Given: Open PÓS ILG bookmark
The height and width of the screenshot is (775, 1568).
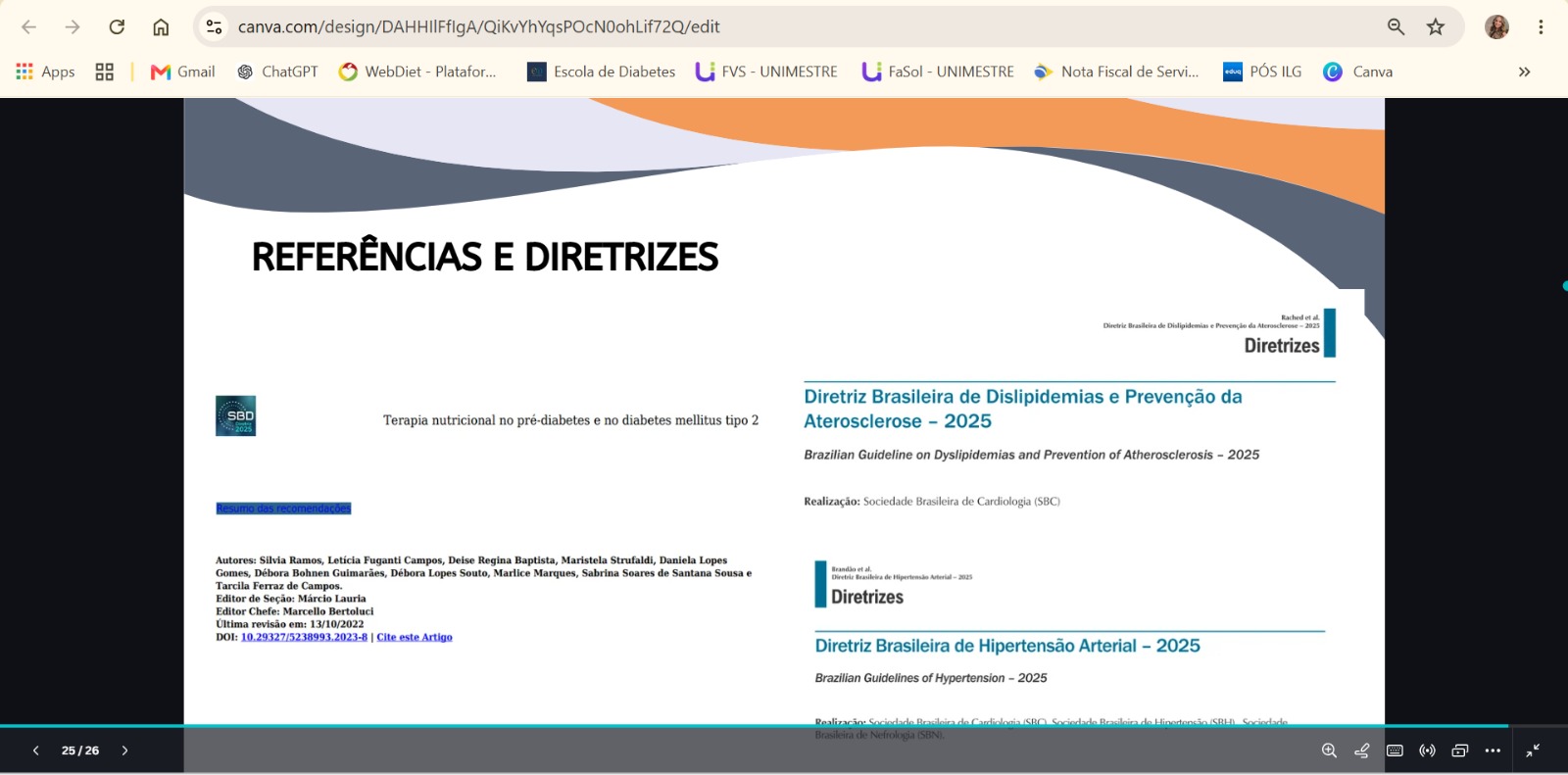Looking at the screenshot, I should [1263, 72].
